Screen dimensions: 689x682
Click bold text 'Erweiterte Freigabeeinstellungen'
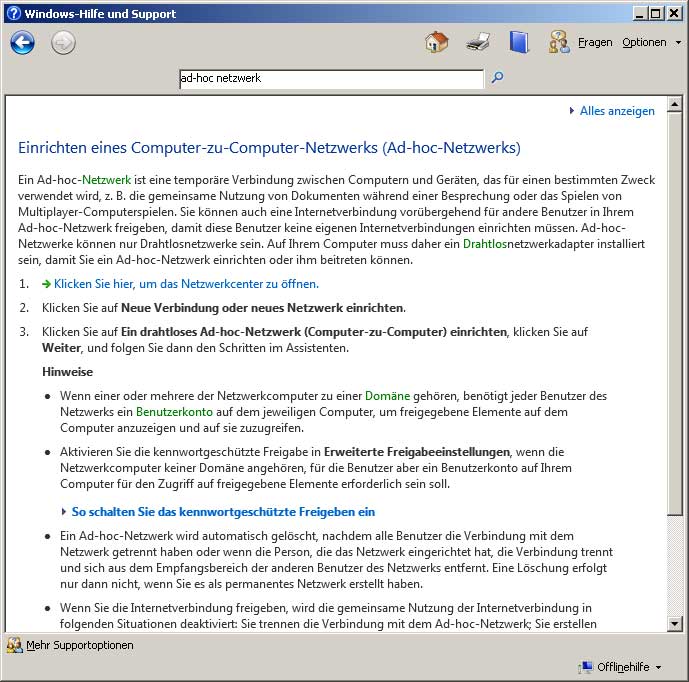[x=417, y=452]
